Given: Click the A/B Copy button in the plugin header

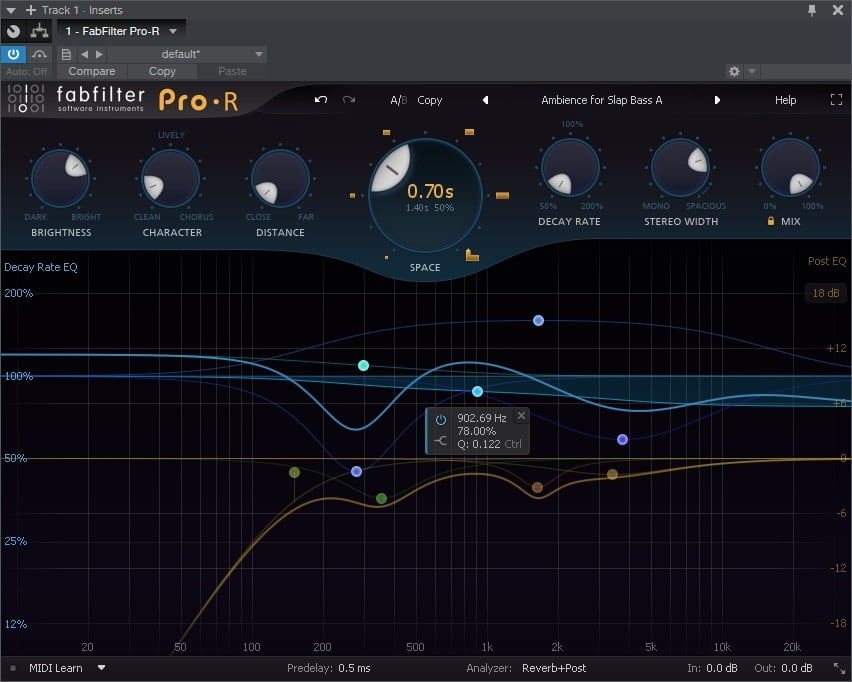Looking at the screenshot, I should point(430,100).
